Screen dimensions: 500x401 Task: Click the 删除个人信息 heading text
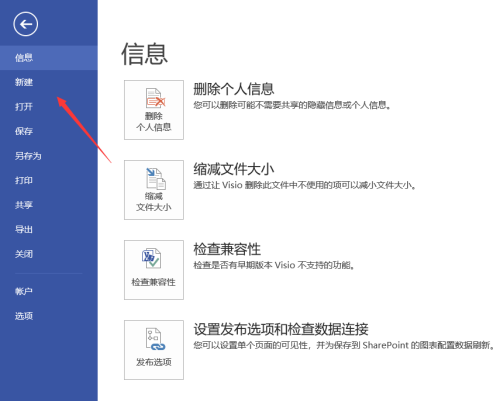click(234, 89)
